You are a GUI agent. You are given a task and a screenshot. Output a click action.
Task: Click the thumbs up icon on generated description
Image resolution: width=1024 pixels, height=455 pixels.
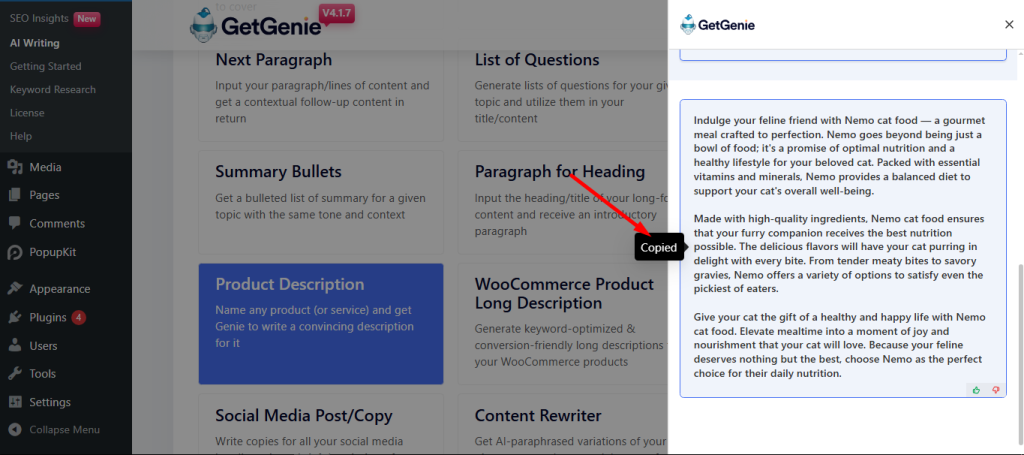976,390
